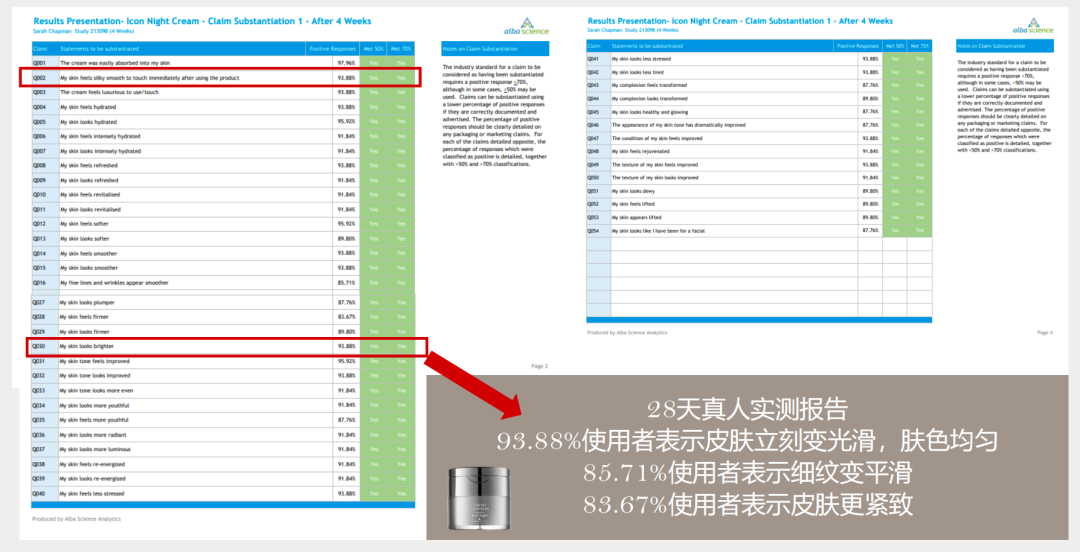Select row 'My complexion feels transformed'
Viewport: 1080px width, 552px height.
(x=759, y=85)
